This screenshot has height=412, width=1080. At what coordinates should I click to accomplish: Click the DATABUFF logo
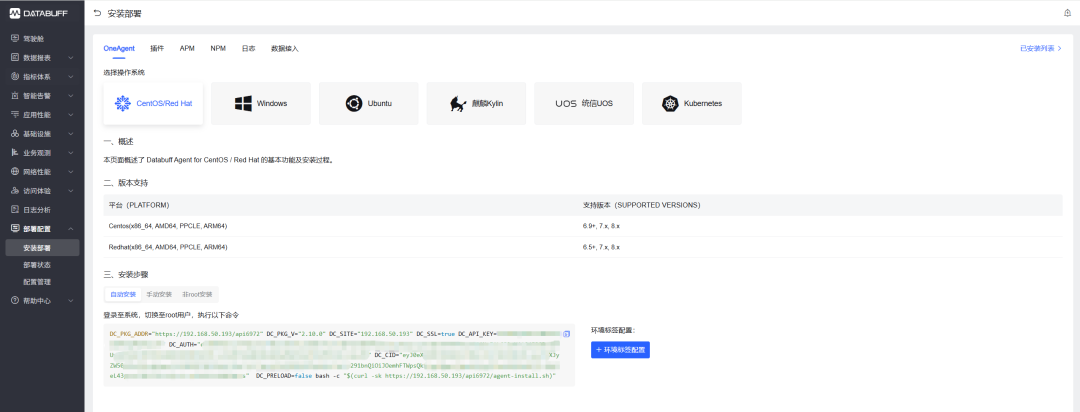[40, 13]
